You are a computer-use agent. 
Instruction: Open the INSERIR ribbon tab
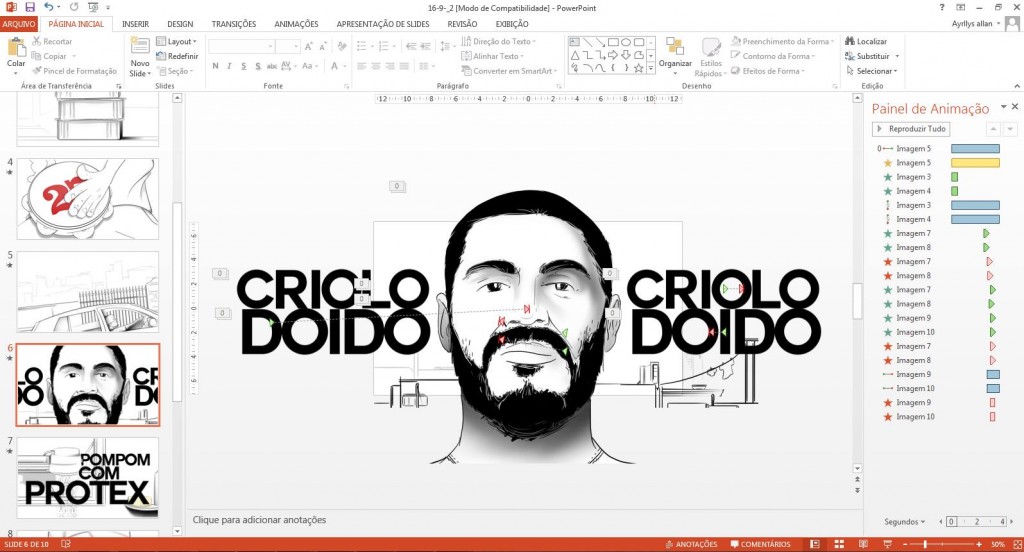[135, 24]
